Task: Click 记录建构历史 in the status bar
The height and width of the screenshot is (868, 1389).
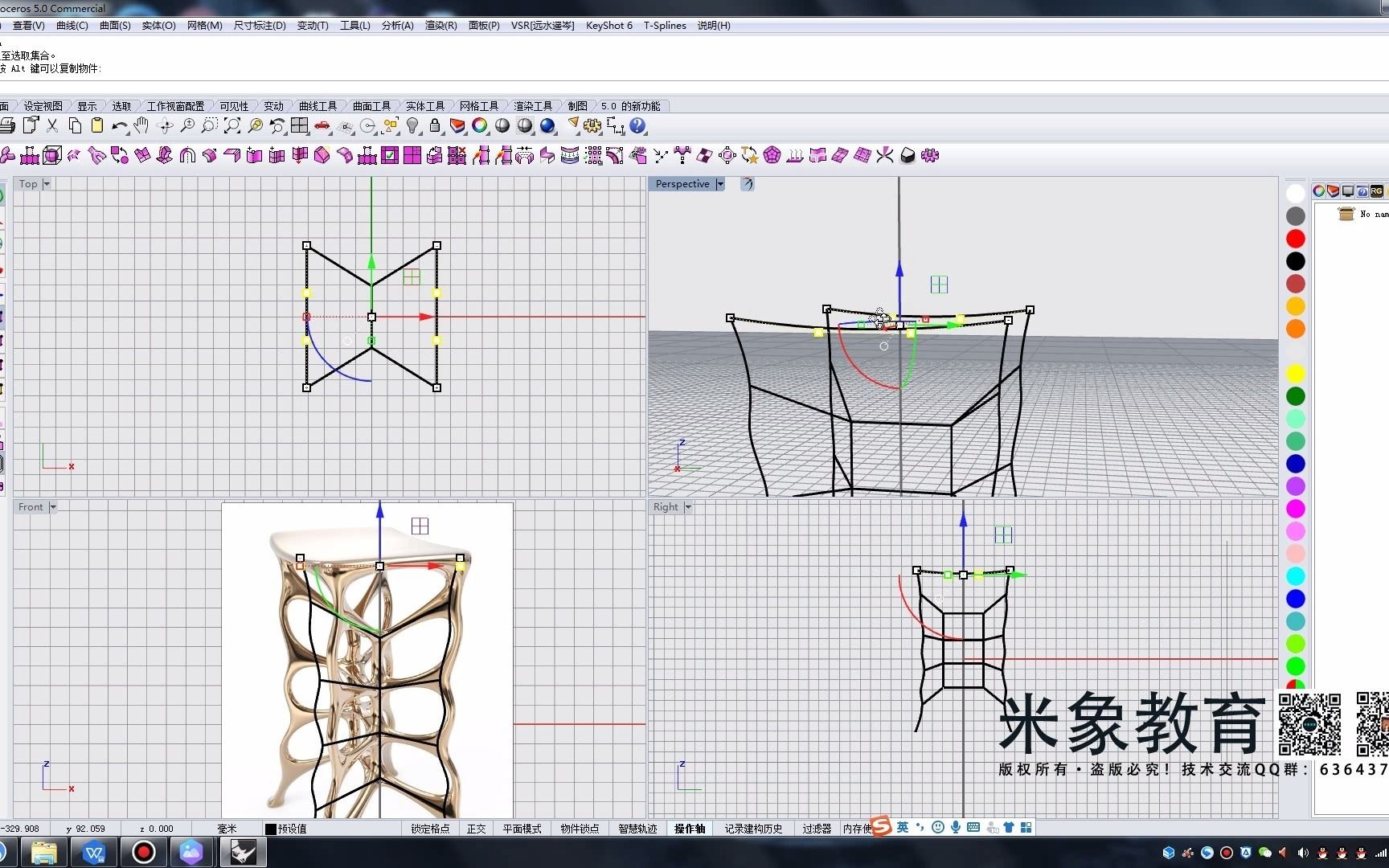Action: point(753,828)
